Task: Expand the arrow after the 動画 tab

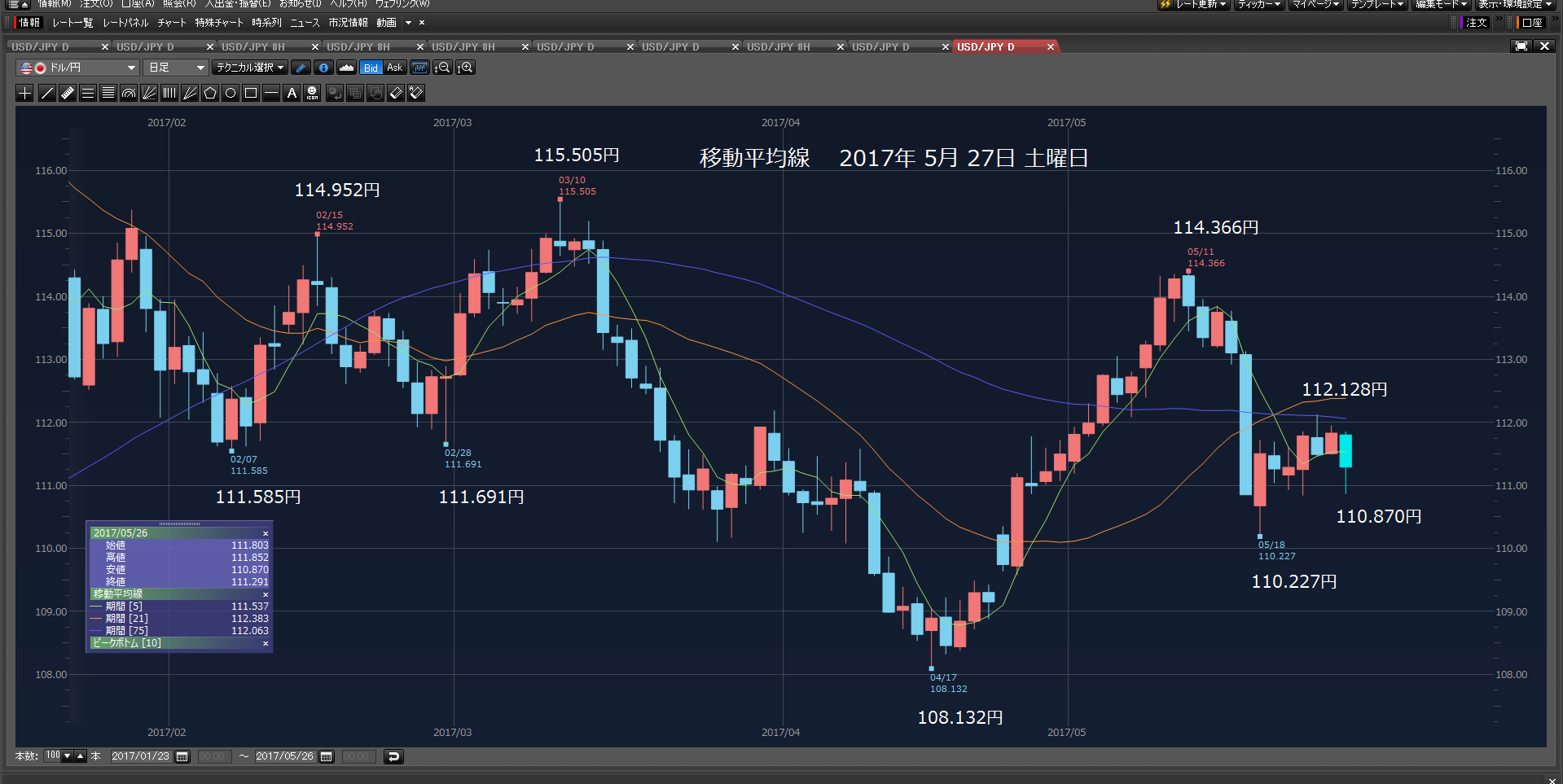Action: 409,23
